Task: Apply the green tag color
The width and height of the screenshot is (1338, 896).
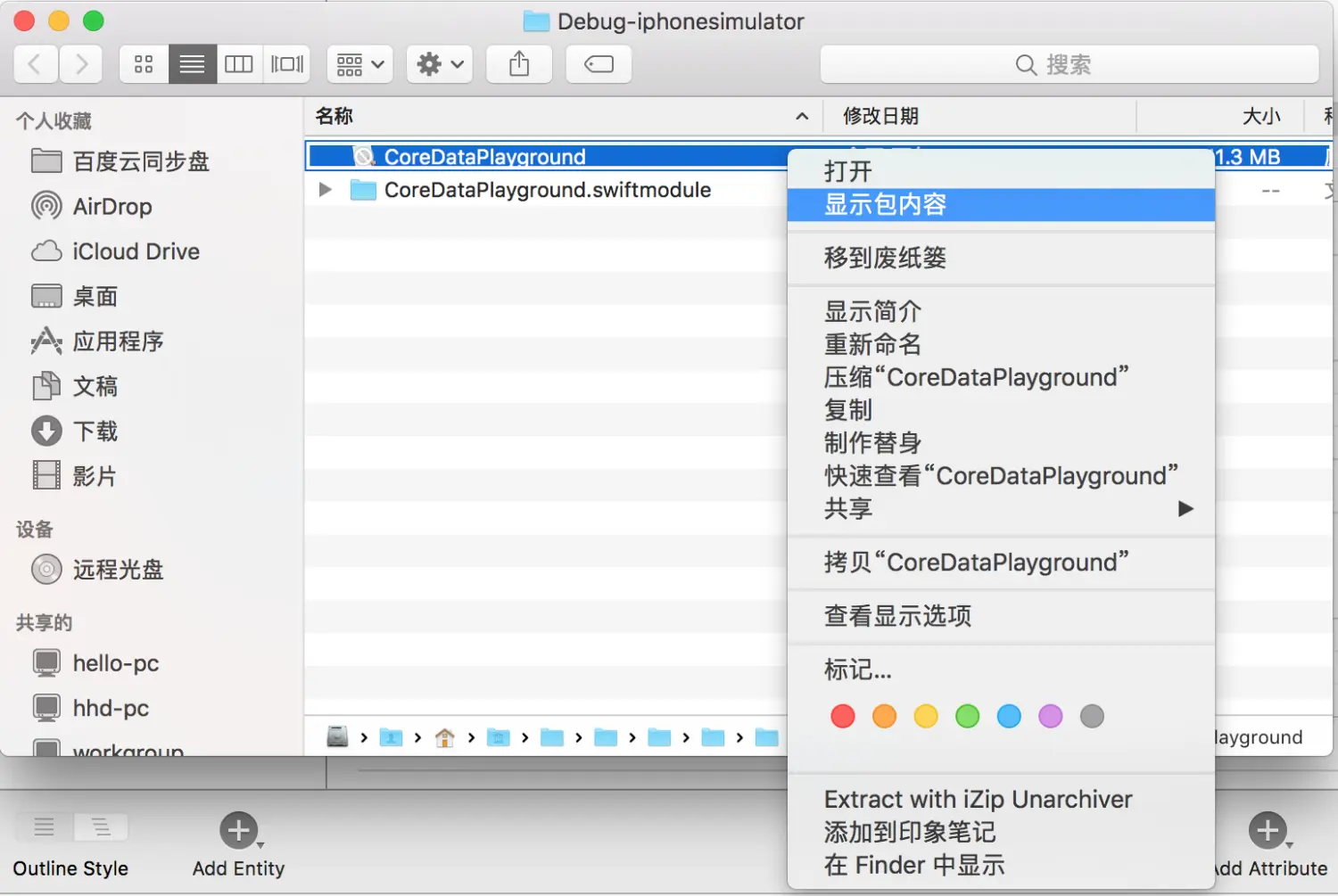Action: [968, 716]
